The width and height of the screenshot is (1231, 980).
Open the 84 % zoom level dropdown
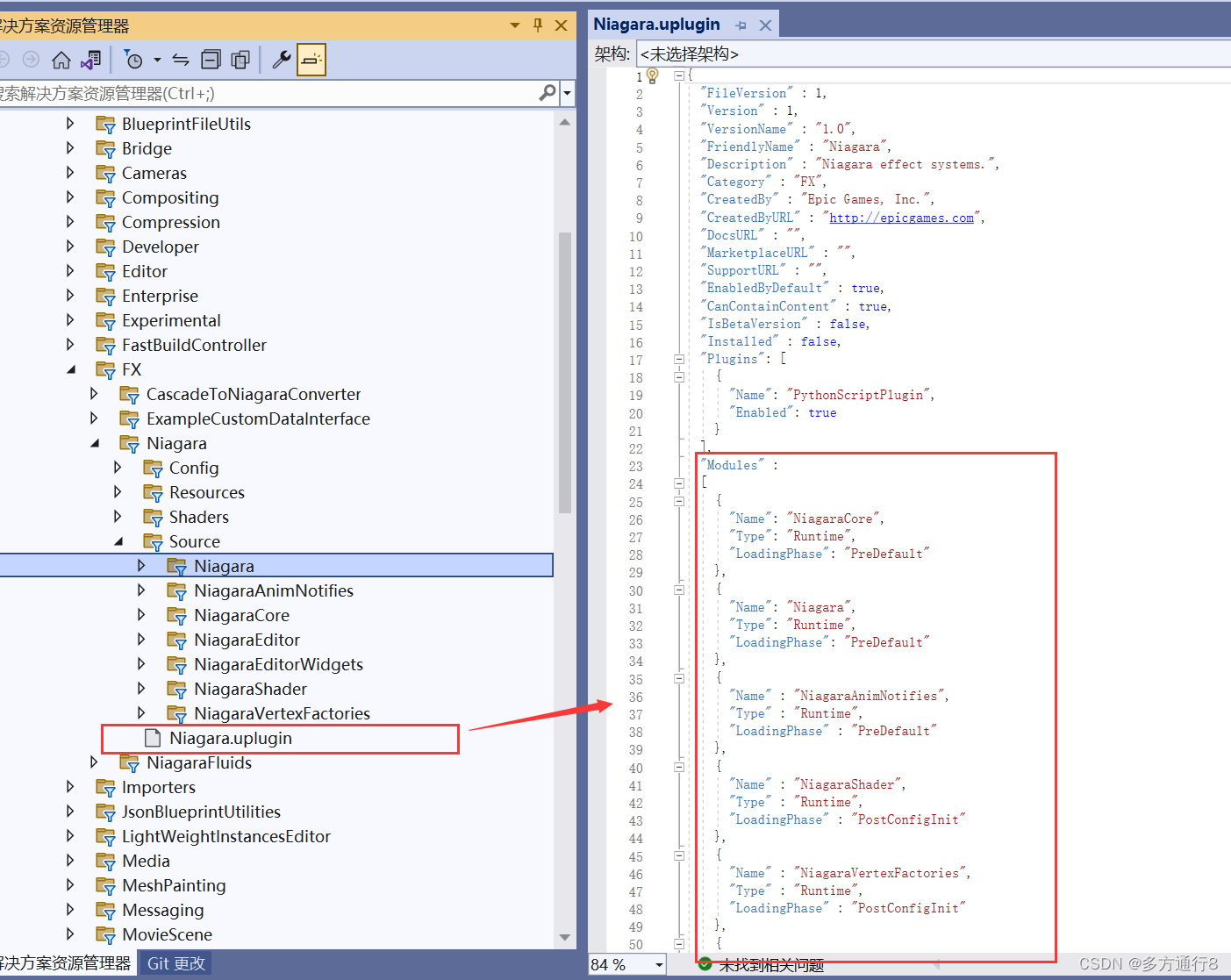(660, 965)
